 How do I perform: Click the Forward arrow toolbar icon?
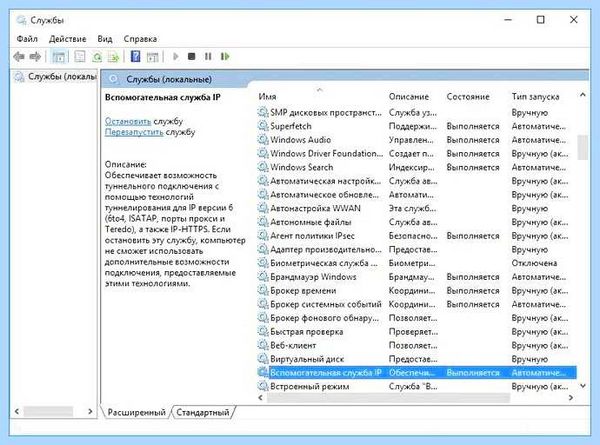coord(35,57)
